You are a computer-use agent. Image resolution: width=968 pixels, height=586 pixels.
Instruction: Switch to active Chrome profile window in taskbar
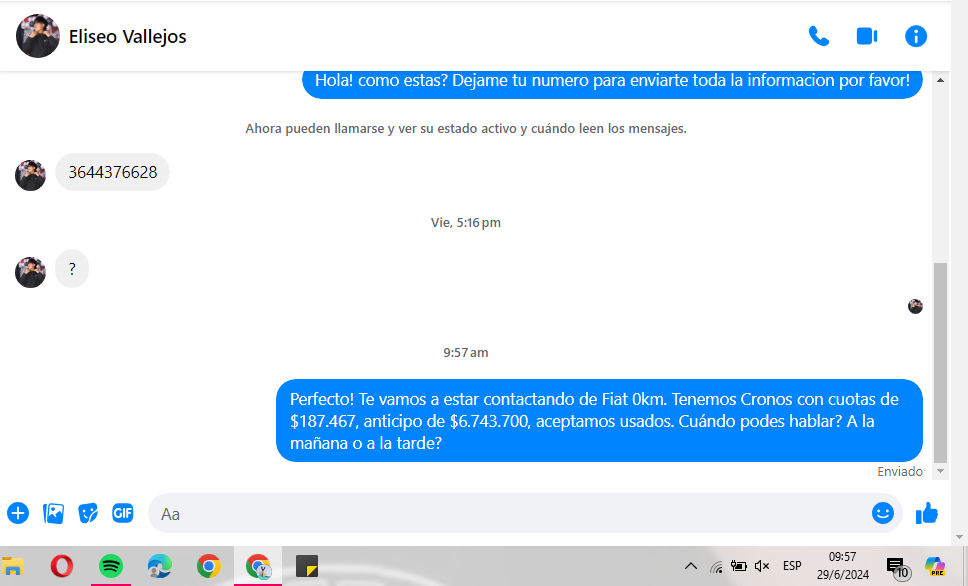pyautogui.click(x=258, y=566)
